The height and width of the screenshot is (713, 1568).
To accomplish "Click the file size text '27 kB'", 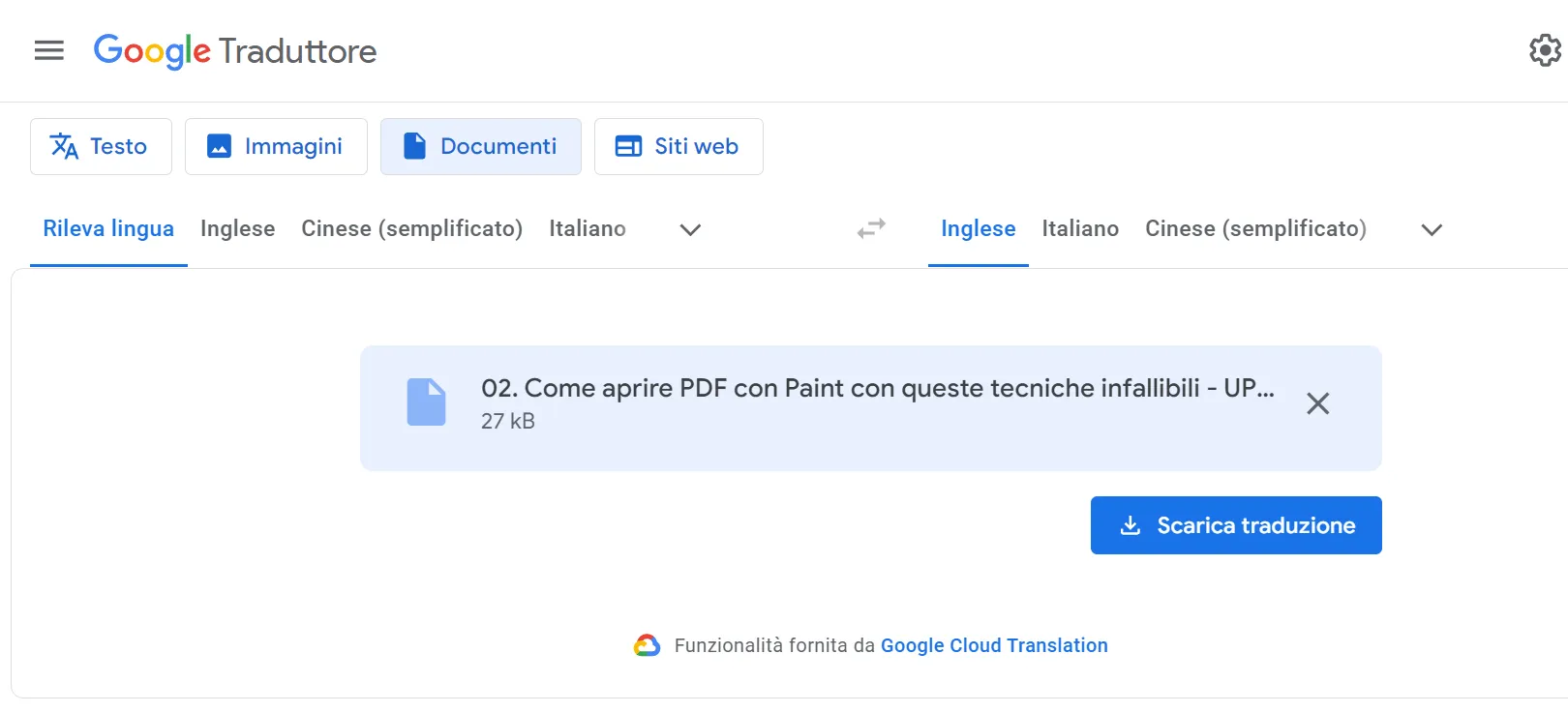I will 508,421.
